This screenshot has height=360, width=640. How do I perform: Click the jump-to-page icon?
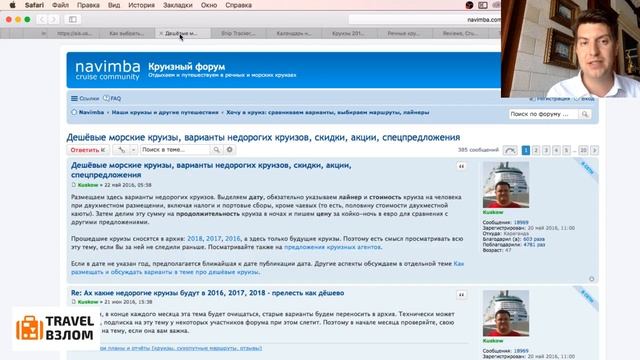[x=510, y=151]
